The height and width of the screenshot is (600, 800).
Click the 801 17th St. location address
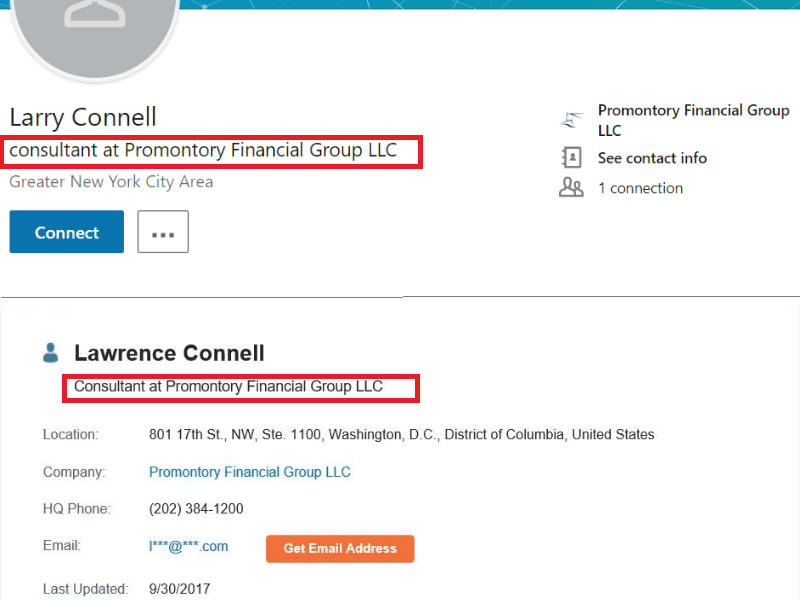pyautogui.click(x=401, y=435)
